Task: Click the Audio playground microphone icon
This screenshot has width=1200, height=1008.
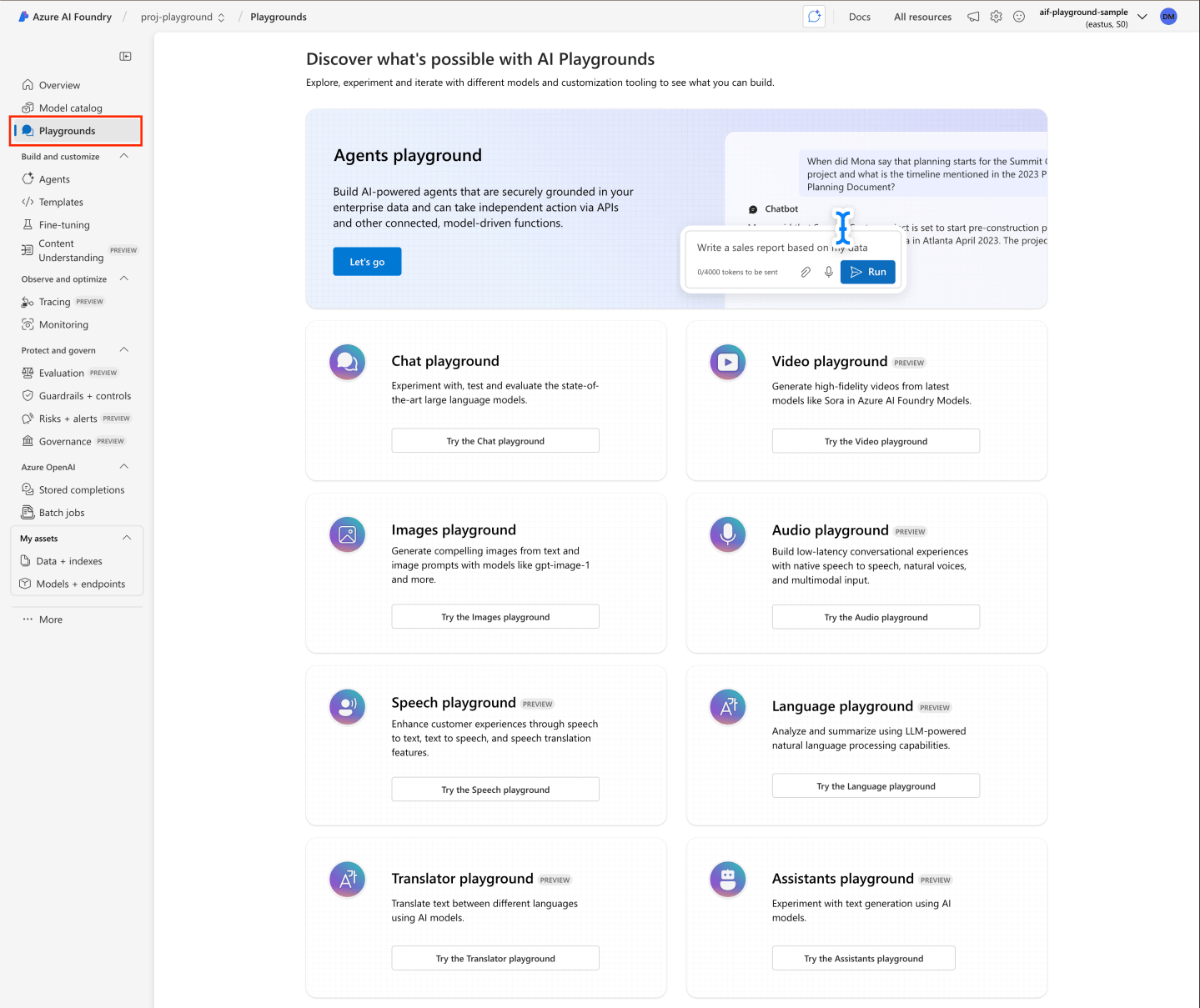Action: [x=728, y=535]
